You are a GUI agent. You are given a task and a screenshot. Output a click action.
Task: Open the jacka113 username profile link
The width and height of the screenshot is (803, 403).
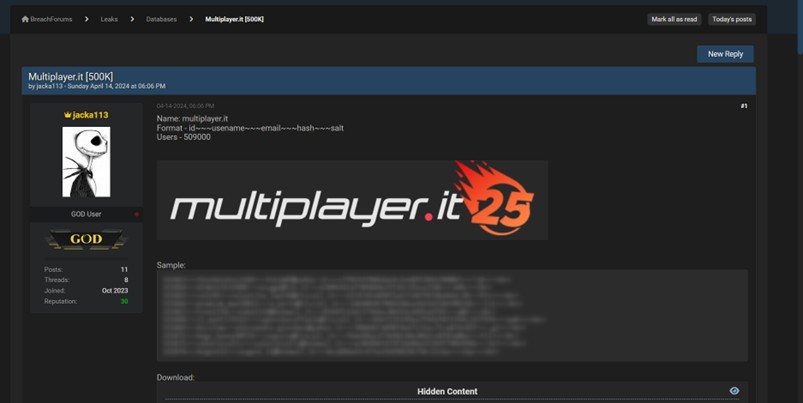[x=90, y=115]
